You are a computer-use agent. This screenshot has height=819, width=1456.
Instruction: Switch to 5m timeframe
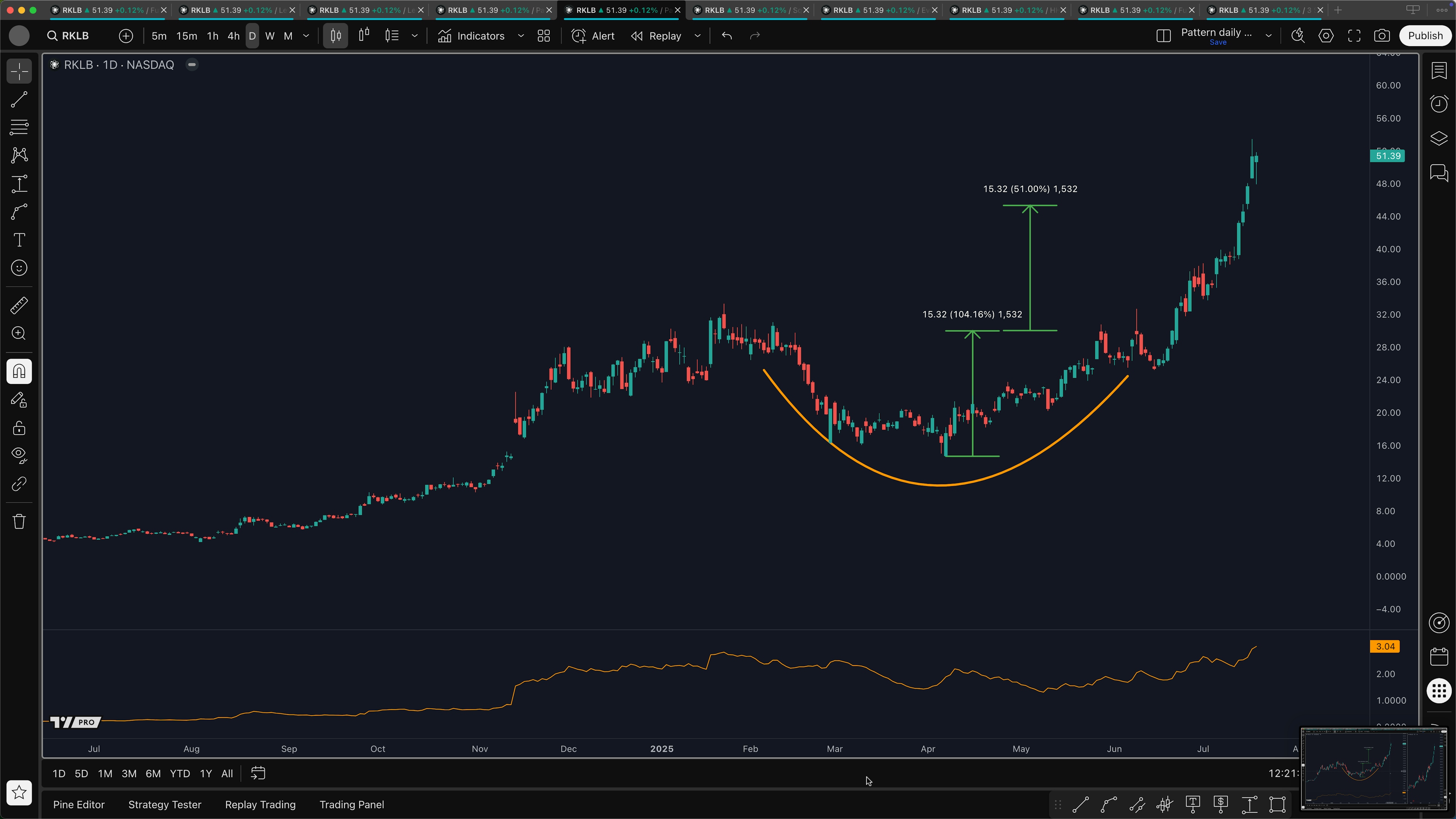[x=159, y=36]
